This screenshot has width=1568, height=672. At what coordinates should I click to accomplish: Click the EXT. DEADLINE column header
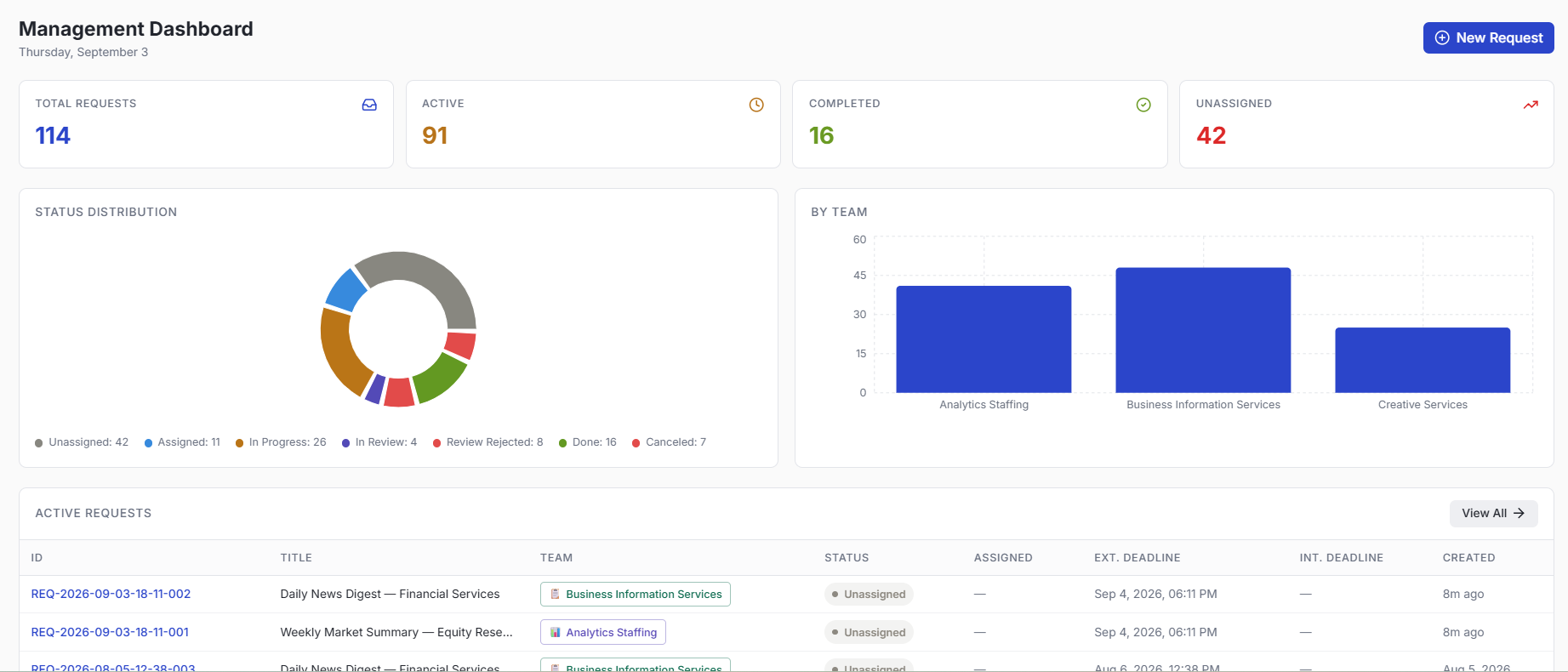(x=1138, y=558)
